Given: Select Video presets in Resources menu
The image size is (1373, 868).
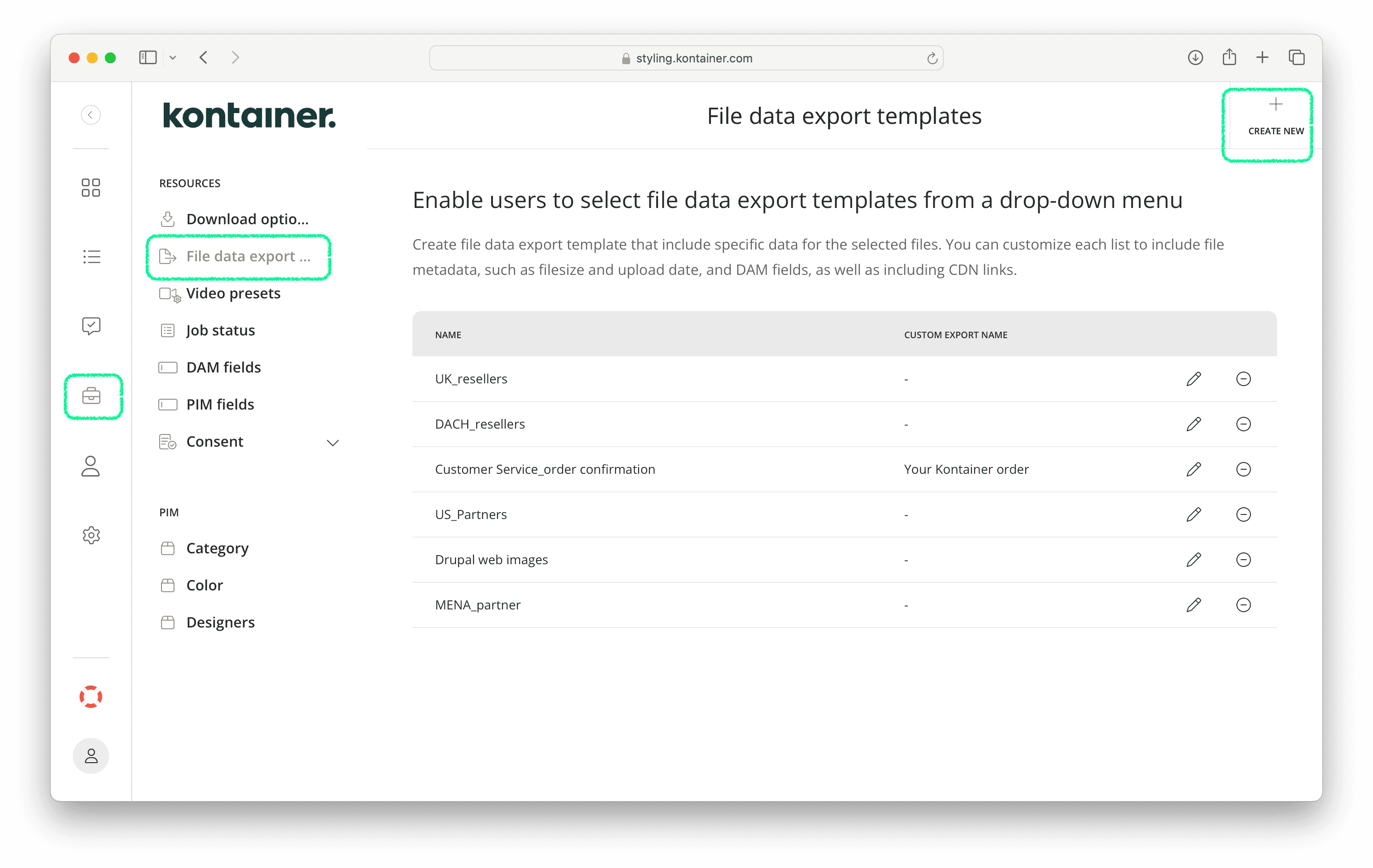Looking at the screenshot, I should [232, 293].
